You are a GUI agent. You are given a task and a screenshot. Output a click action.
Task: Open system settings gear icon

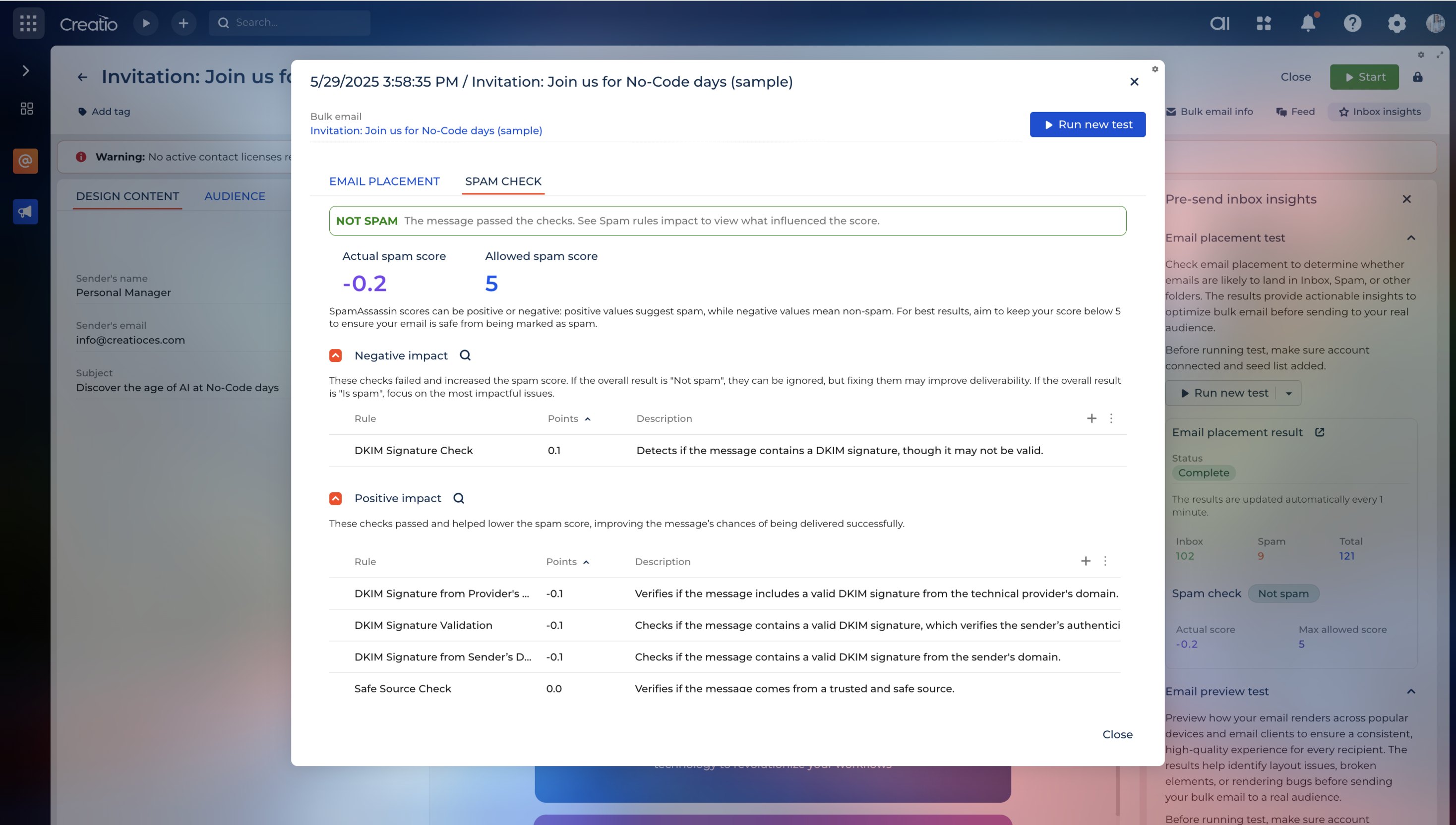point(1396,23)
